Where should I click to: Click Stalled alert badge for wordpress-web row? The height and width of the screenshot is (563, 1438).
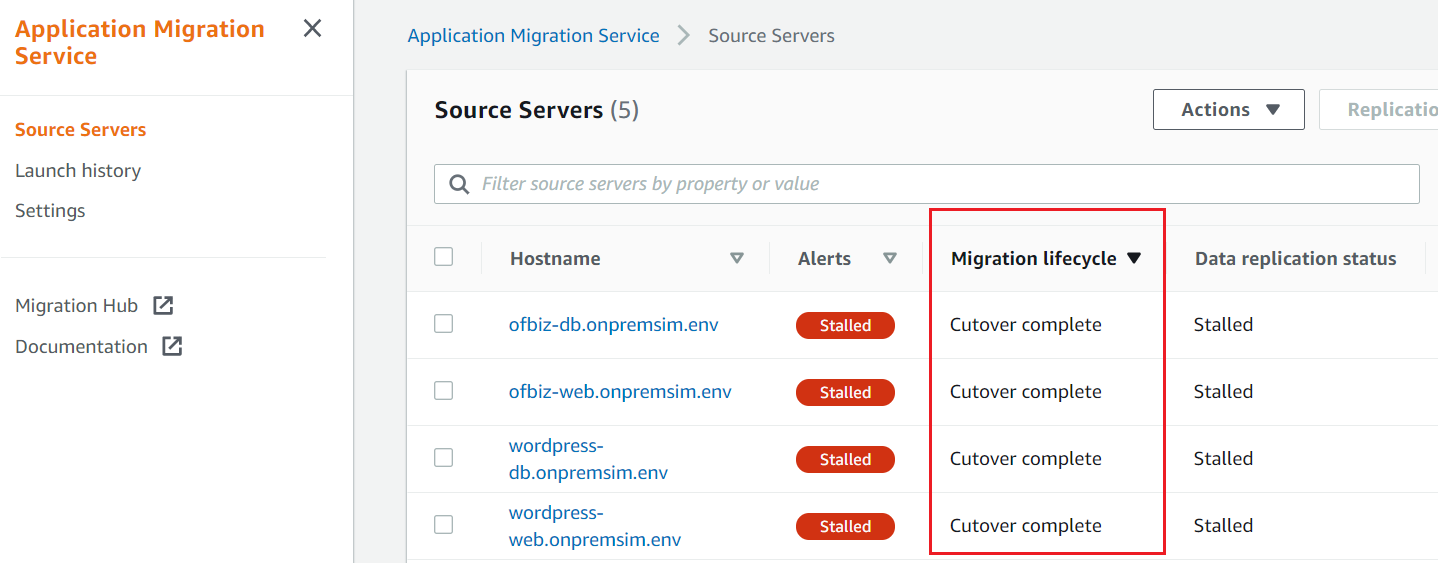[845, 526]
